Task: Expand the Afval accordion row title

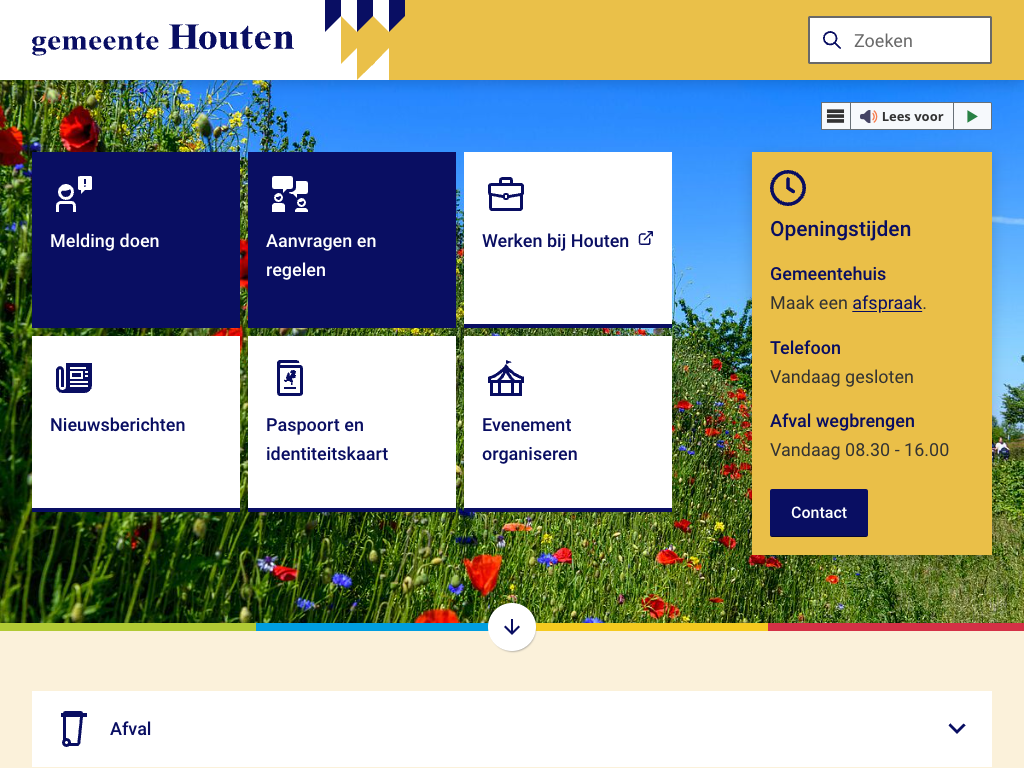Action: [x=131, y=729]
